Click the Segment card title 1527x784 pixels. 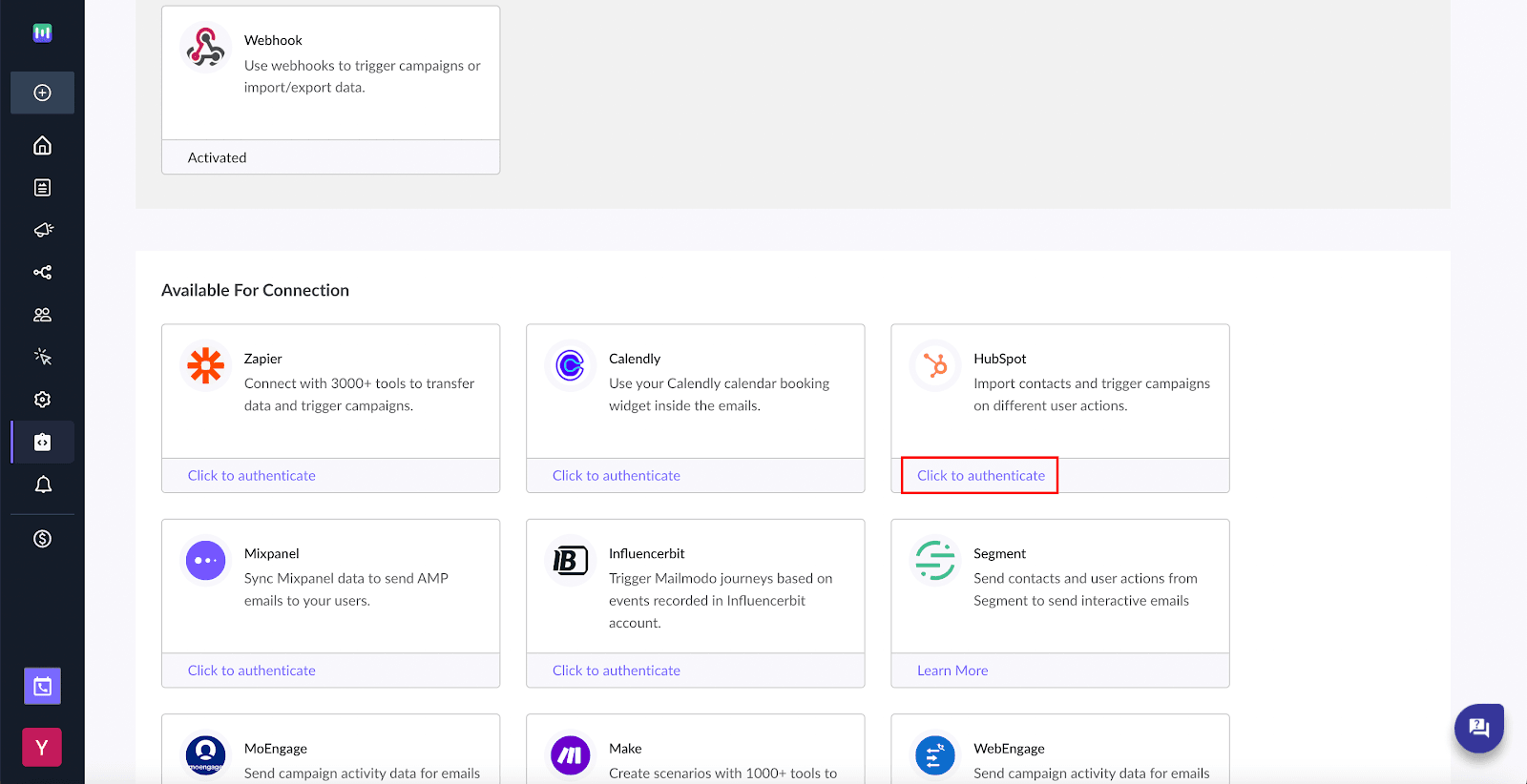(999, 553)
